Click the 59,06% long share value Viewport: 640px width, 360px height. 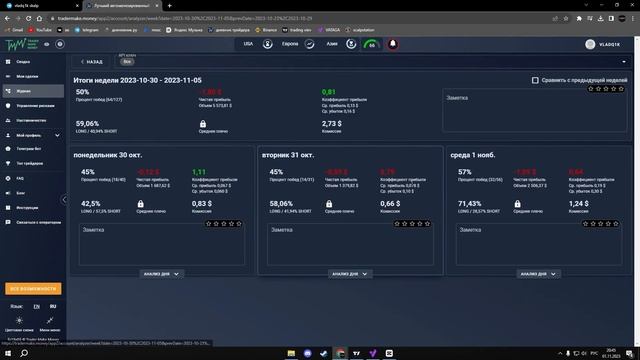point(87,123)
